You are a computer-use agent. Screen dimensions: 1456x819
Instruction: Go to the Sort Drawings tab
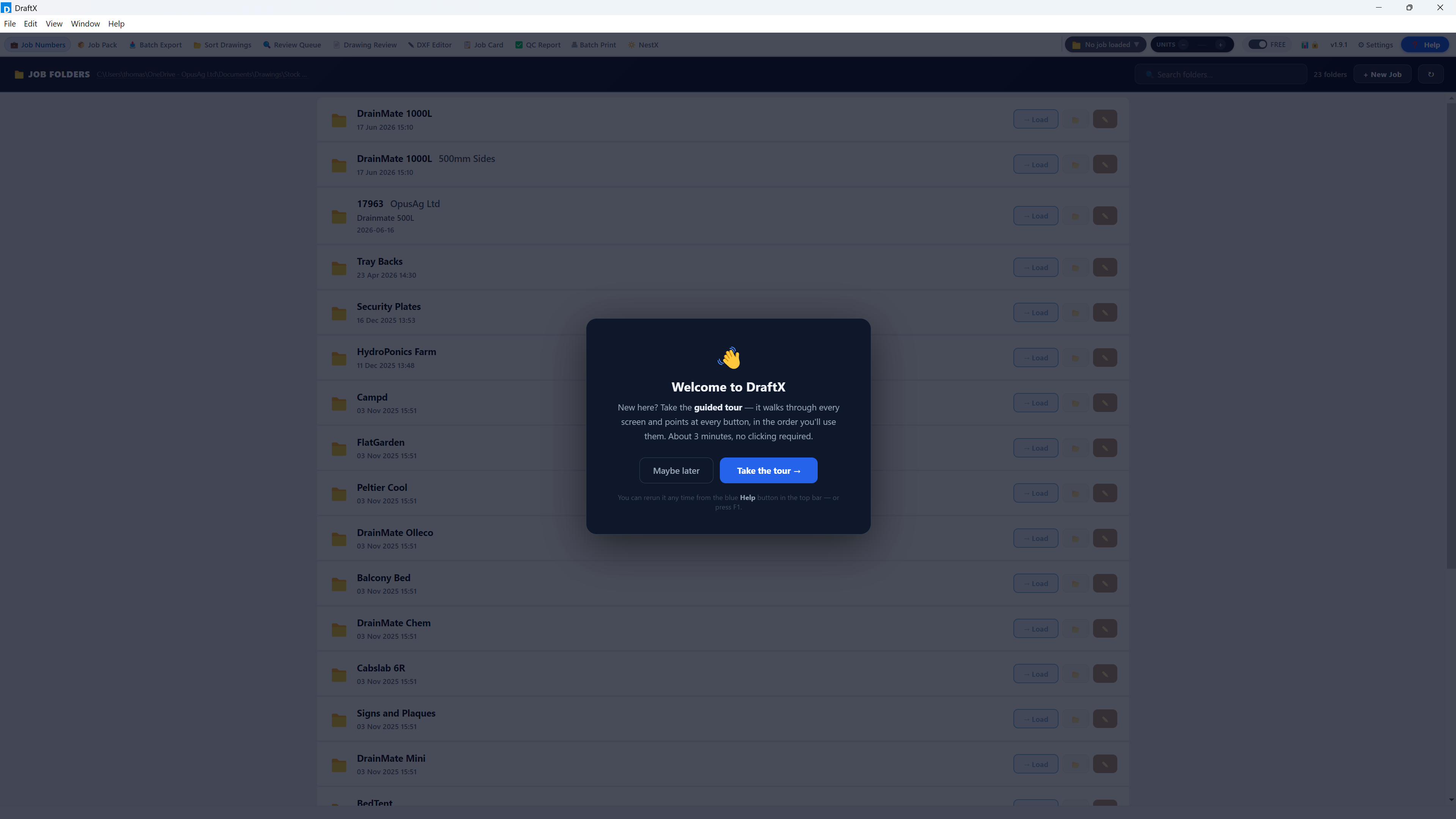[x=223, y=45]
